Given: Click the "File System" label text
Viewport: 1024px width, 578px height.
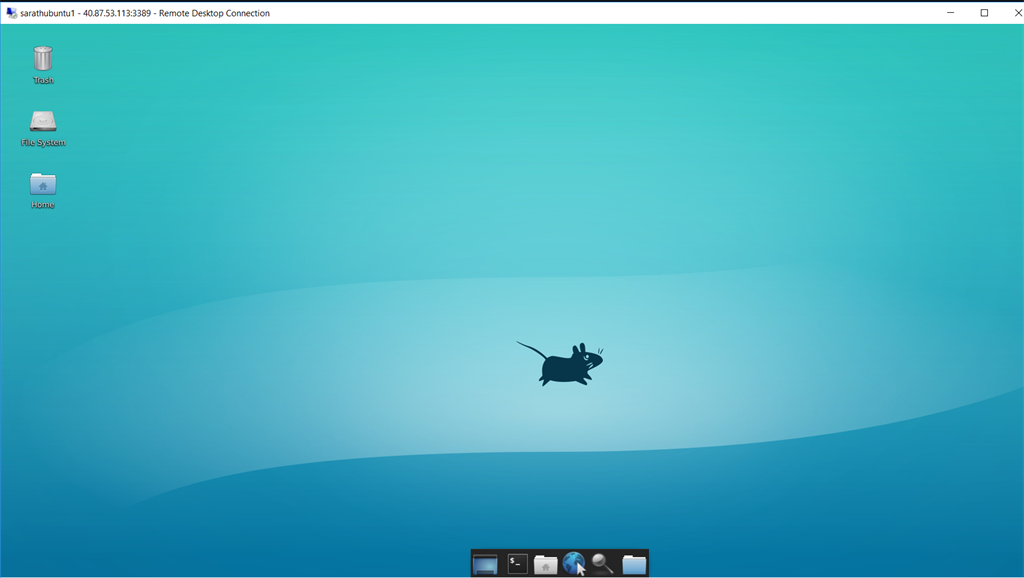Looking at the screenshot, I should (43, 142).
